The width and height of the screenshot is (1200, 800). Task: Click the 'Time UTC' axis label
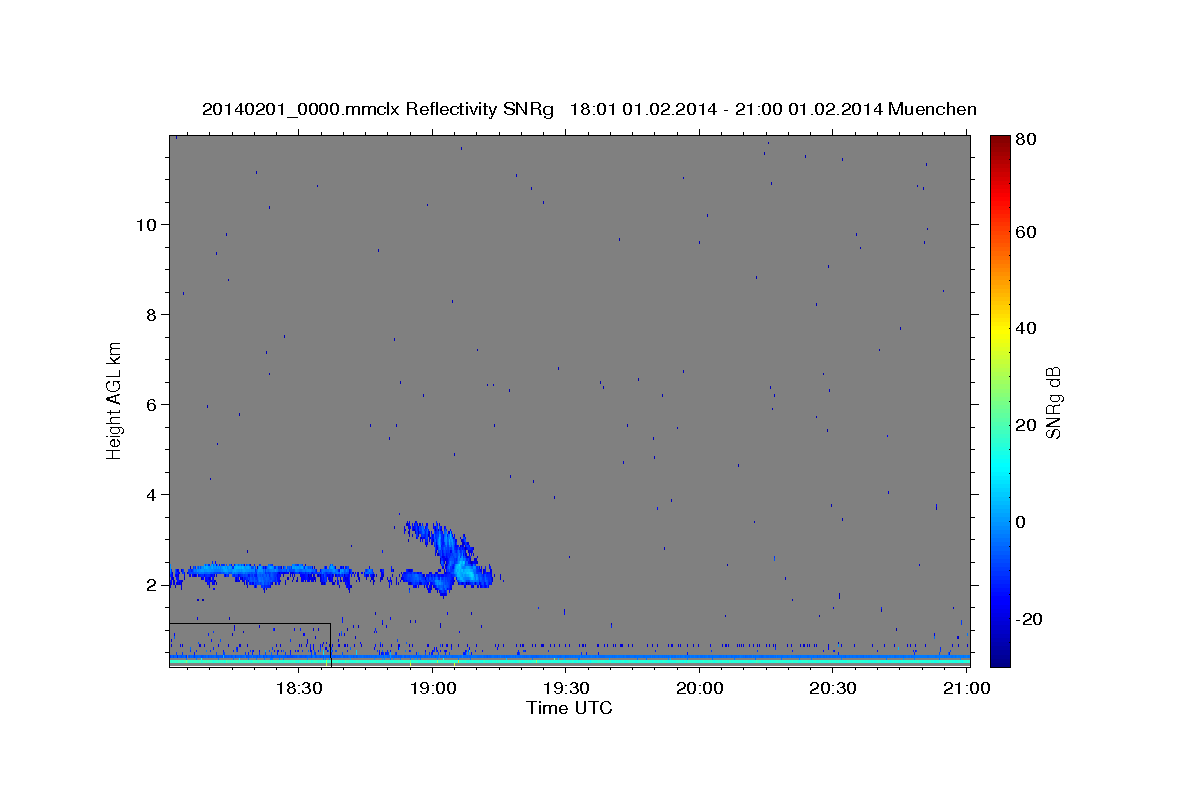(x=569, y=708)
